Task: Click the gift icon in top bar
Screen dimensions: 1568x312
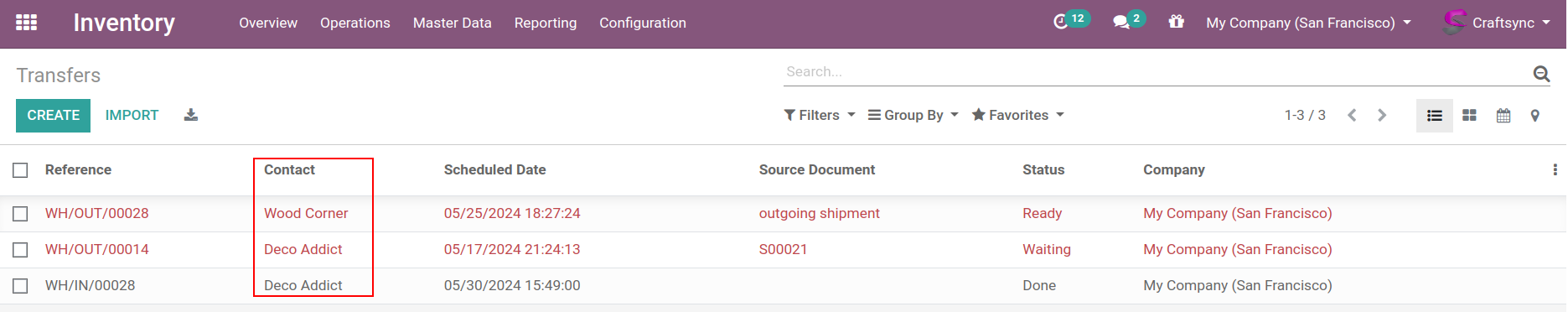Action: click(1177, 22)
